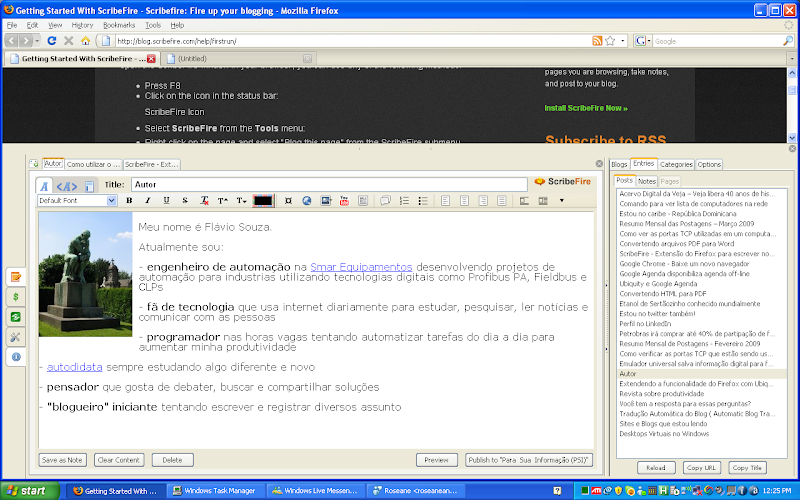Click the Firefox home icon
800x500 pixels.
(x=85, y=41)
